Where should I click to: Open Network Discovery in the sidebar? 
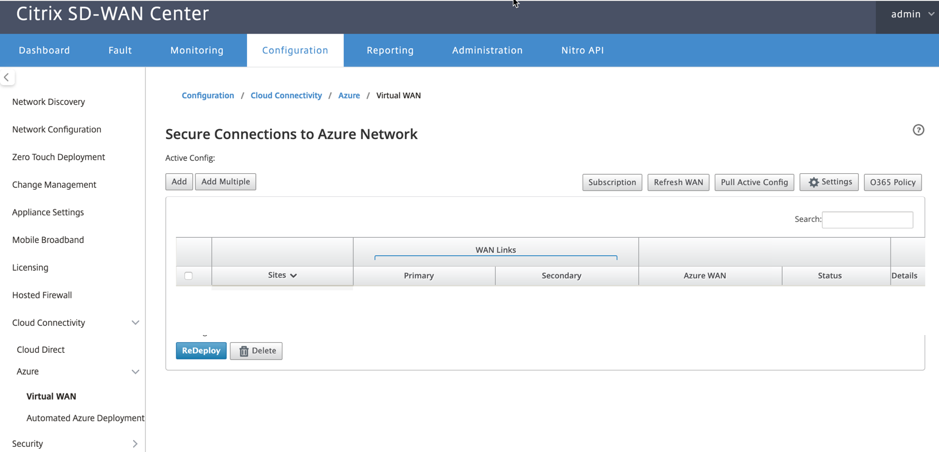[49, 102]
